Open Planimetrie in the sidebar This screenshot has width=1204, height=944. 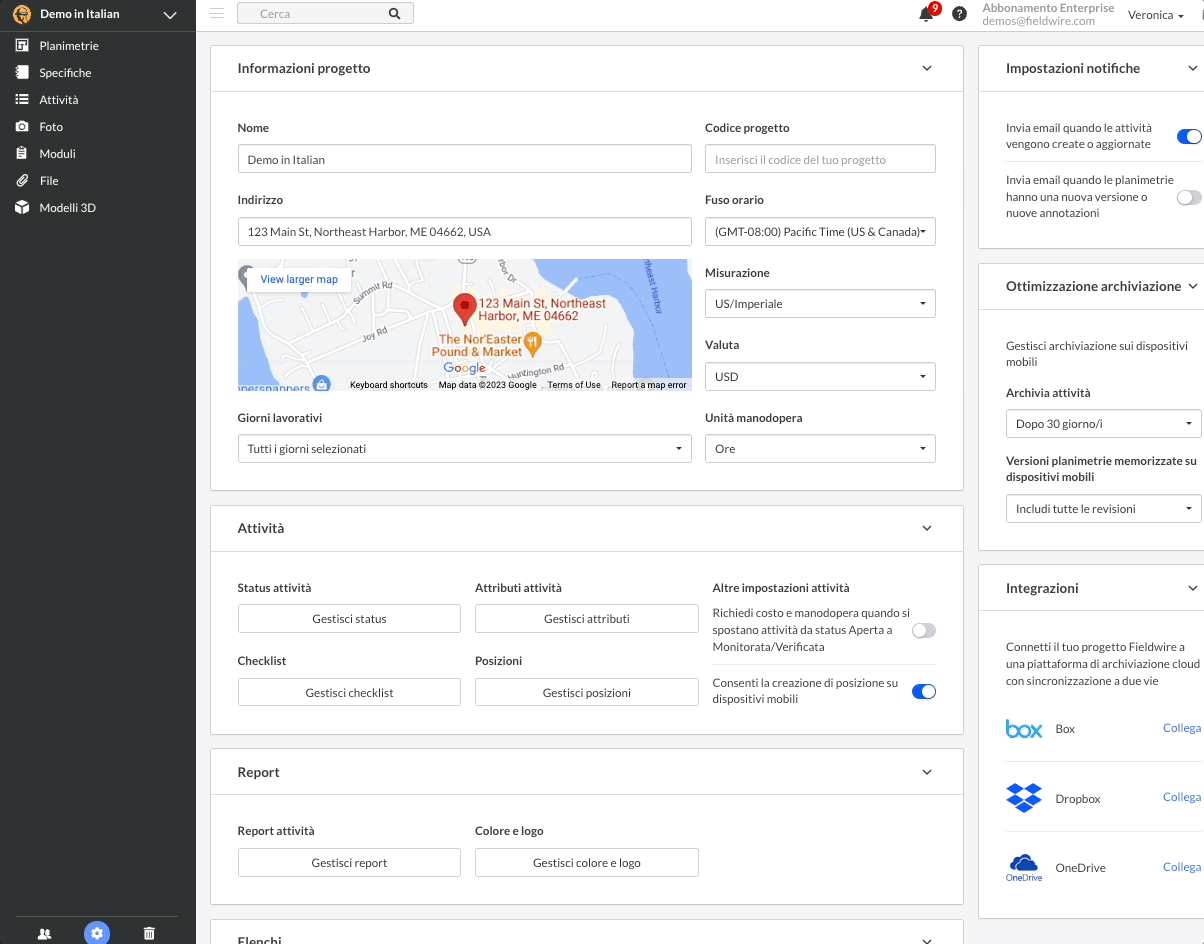pos(68,46)
